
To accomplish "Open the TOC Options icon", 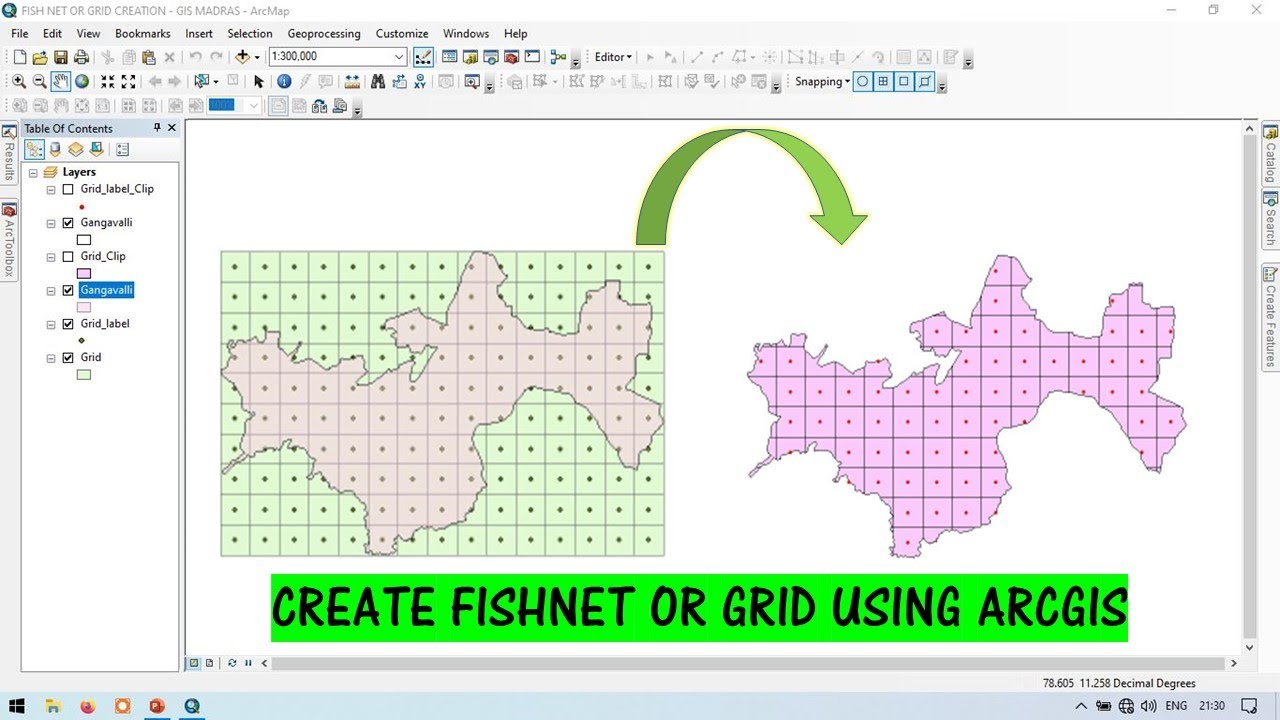I will click(123, 149).
